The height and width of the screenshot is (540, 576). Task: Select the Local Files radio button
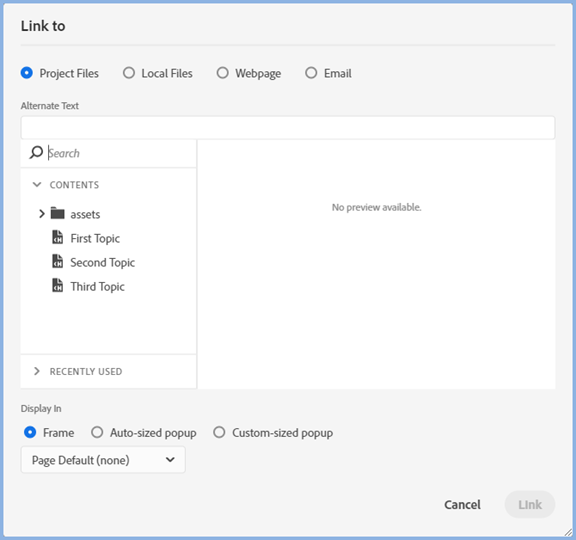point(129,73)
